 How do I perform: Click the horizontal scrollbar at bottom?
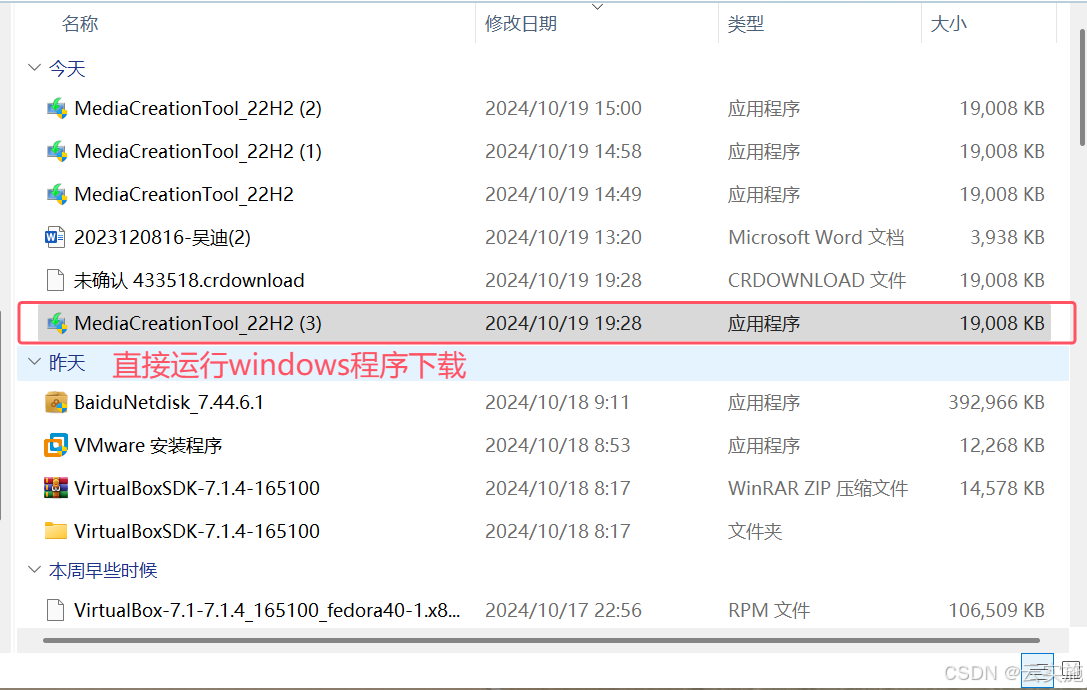pyautogui.click(x=541, y=640)
